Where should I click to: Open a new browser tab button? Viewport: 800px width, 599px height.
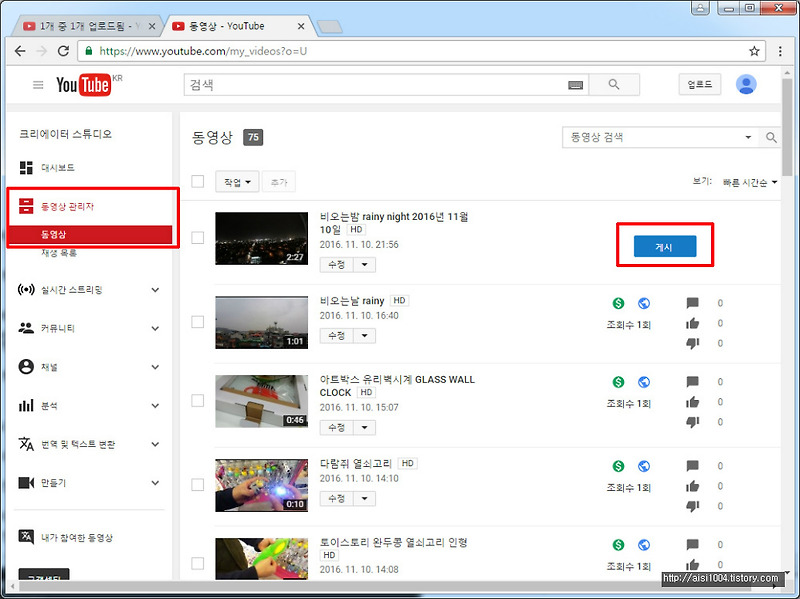coord(329,27)
